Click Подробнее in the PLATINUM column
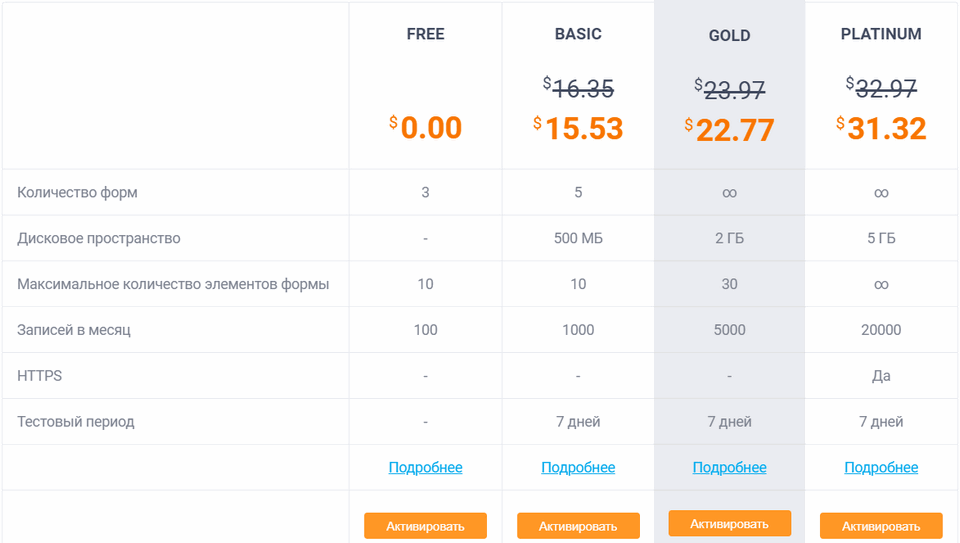Screen dimensions: 960x543 coord(881,467)
